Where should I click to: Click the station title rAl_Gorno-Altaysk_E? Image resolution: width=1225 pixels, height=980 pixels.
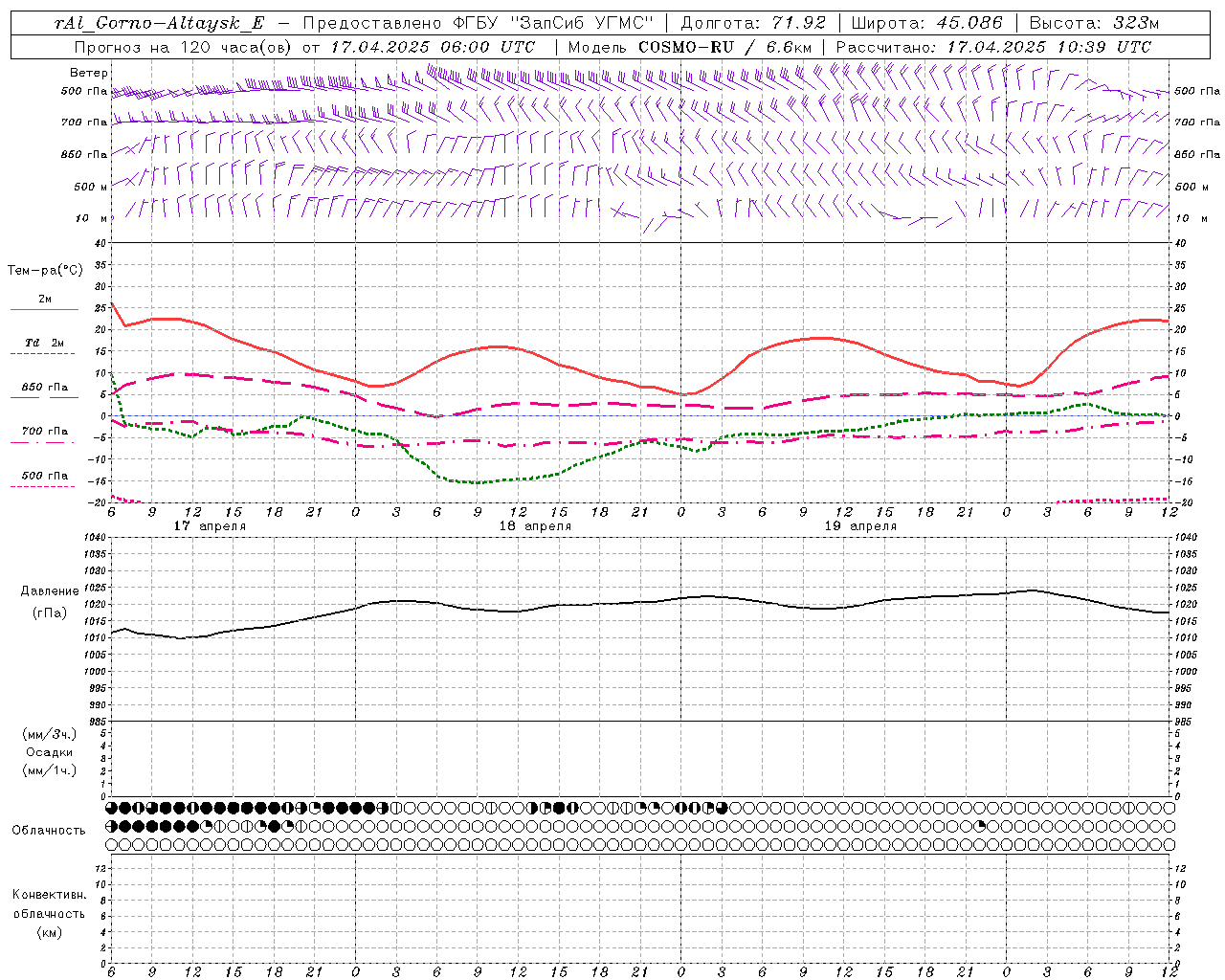[159, 24]
